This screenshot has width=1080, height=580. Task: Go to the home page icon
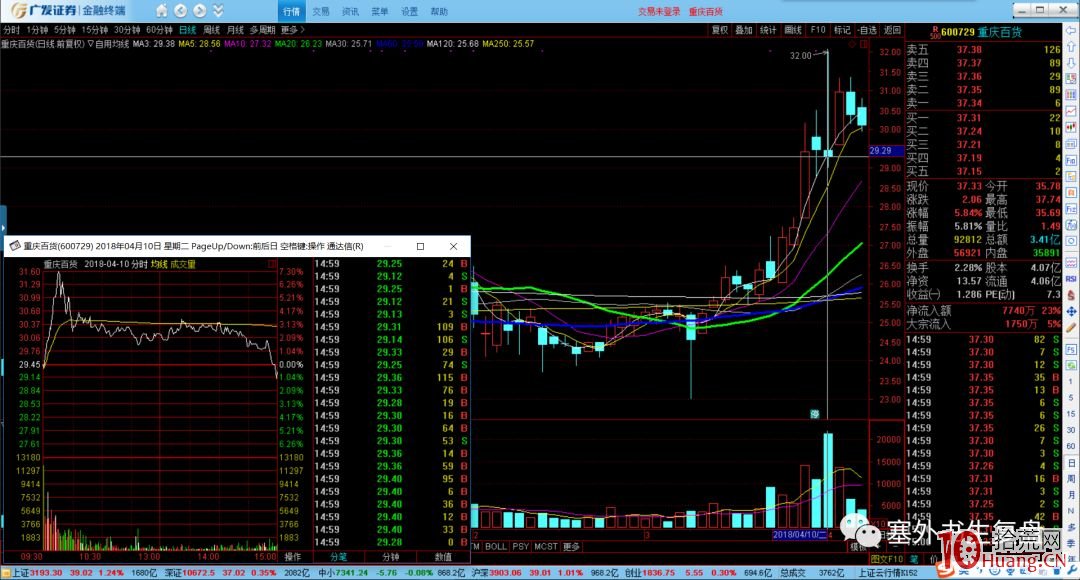(x=161, y=10)
